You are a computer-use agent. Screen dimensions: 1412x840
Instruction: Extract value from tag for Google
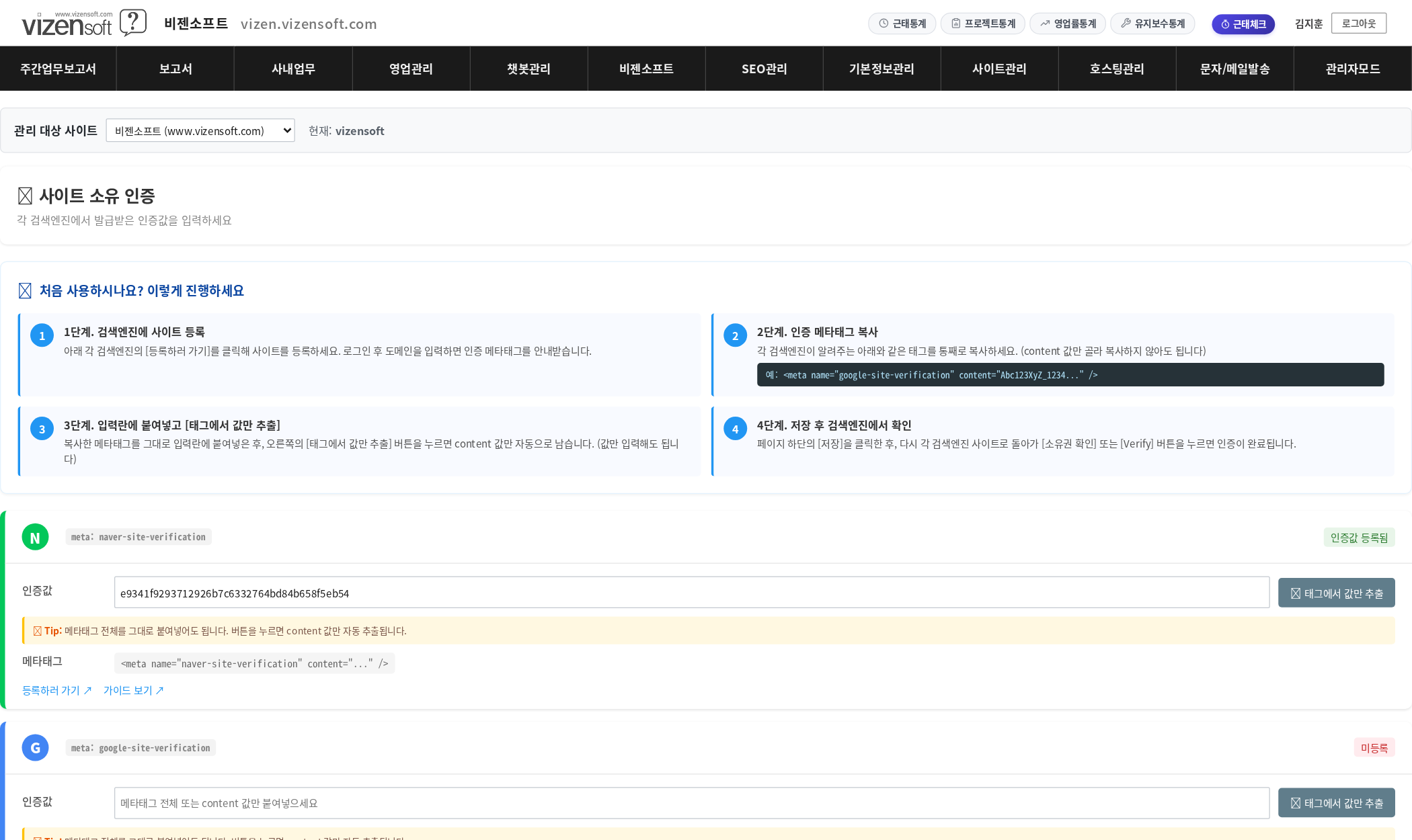coord(1337,802)
